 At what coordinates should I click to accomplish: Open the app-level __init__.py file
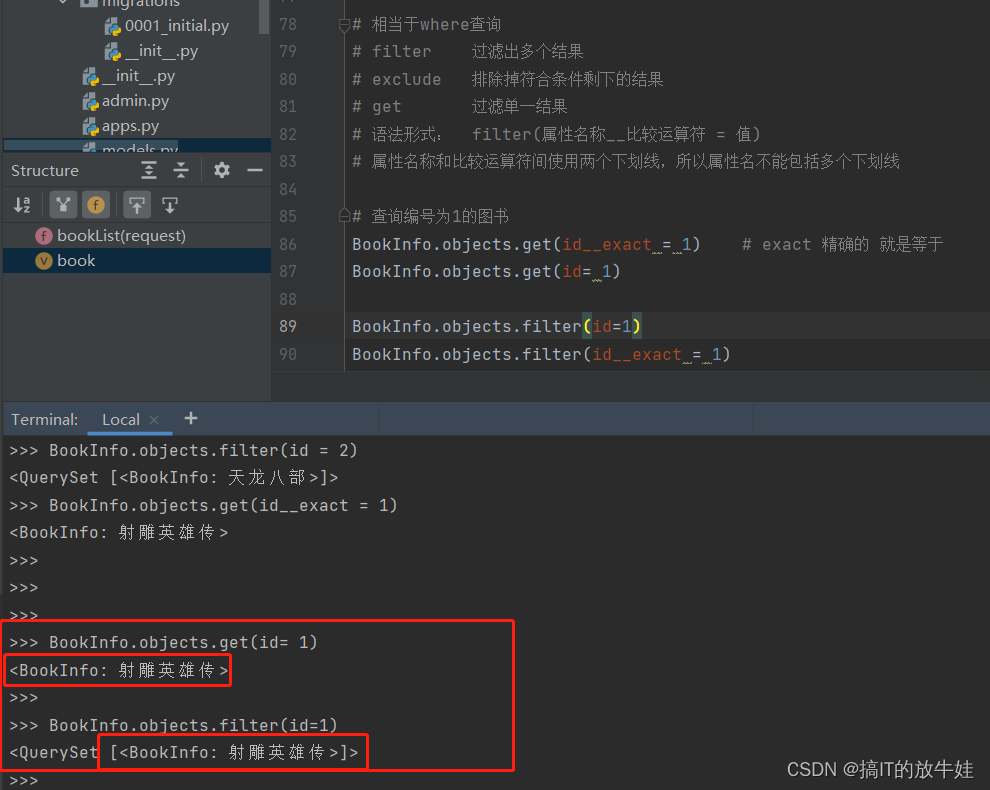pos(139,76)
